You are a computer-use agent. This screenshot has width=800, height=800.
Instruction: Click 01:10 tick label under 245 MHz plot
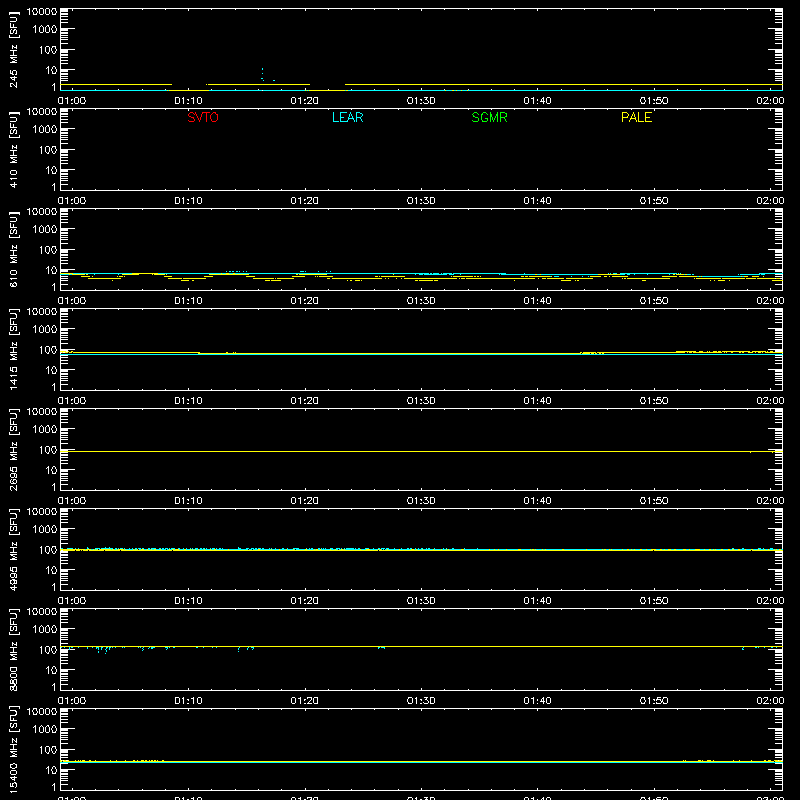[x=188, y=101]
